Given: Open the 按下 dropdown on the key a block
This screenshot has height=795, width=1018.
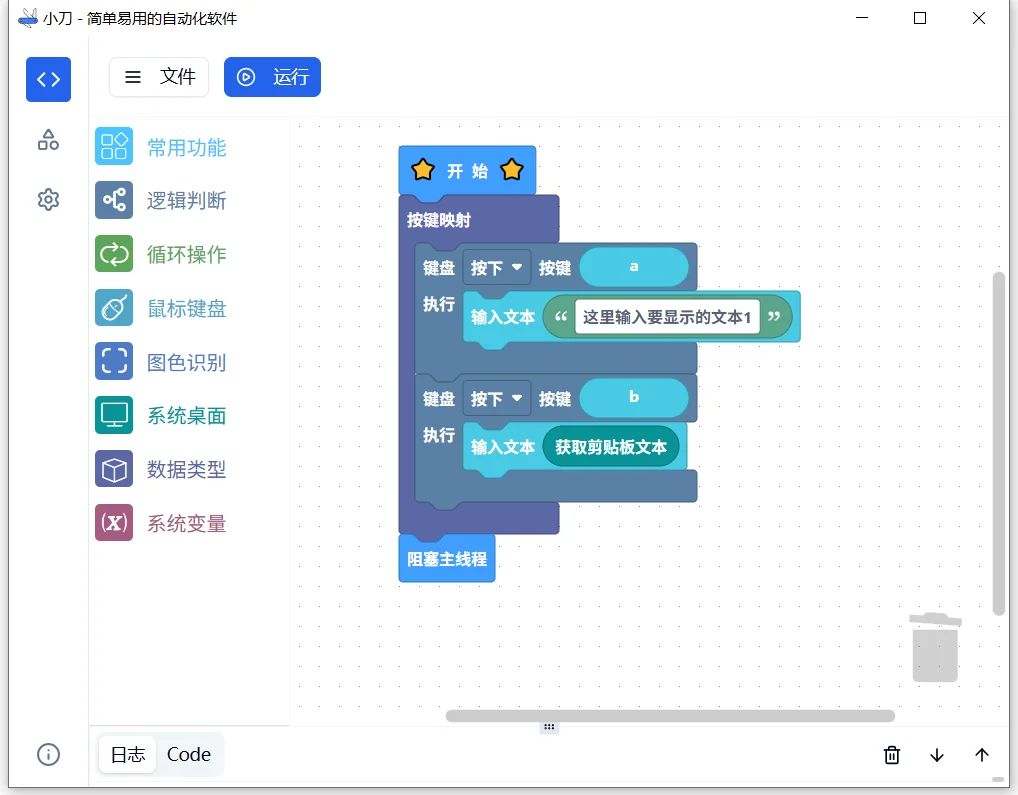Looking at the screenshot, I should click(x=497, y=267).
